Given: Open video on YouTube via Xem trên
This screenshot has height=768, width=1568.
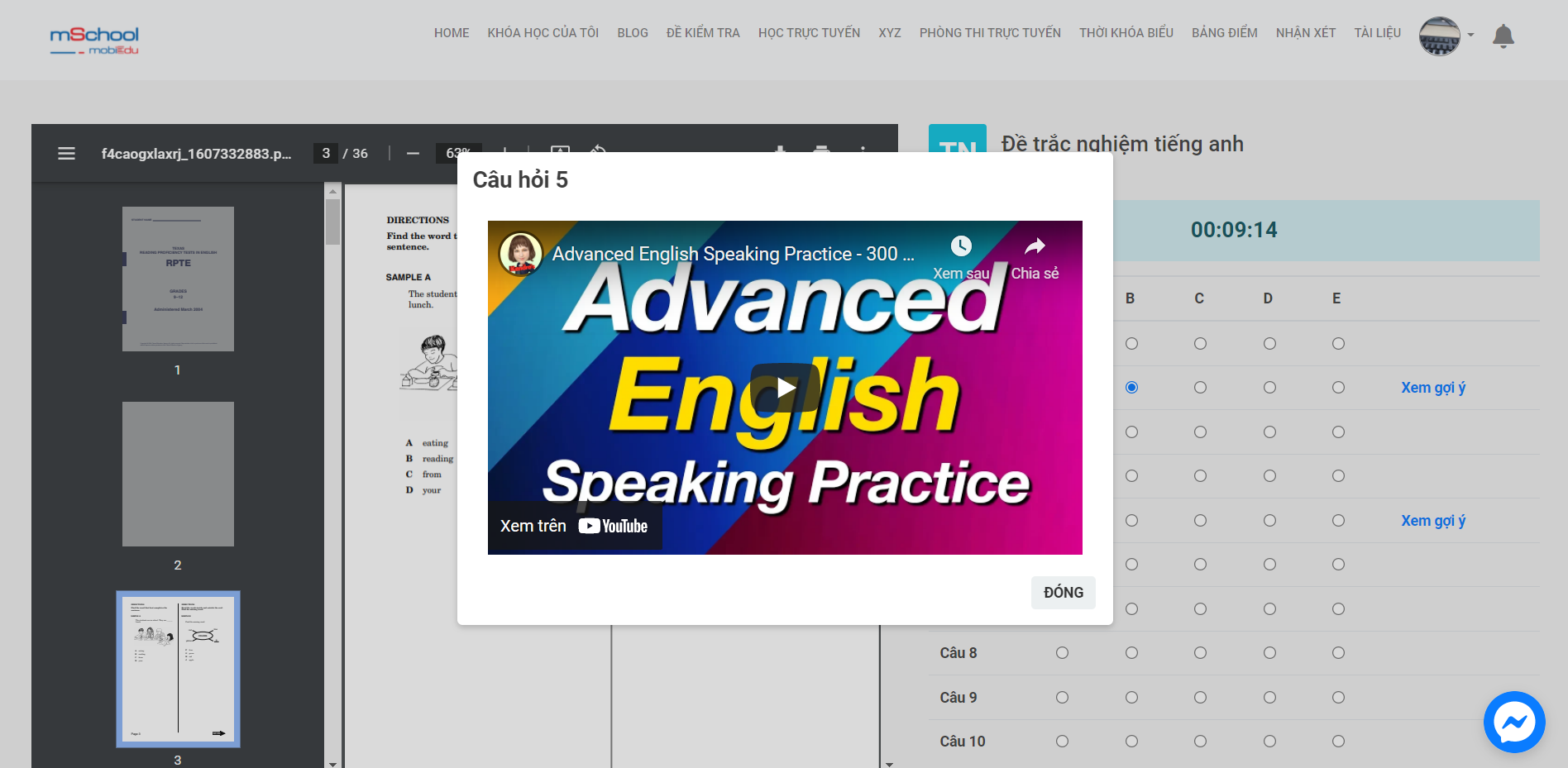Looking at the screenshot, I should point(575,526).
